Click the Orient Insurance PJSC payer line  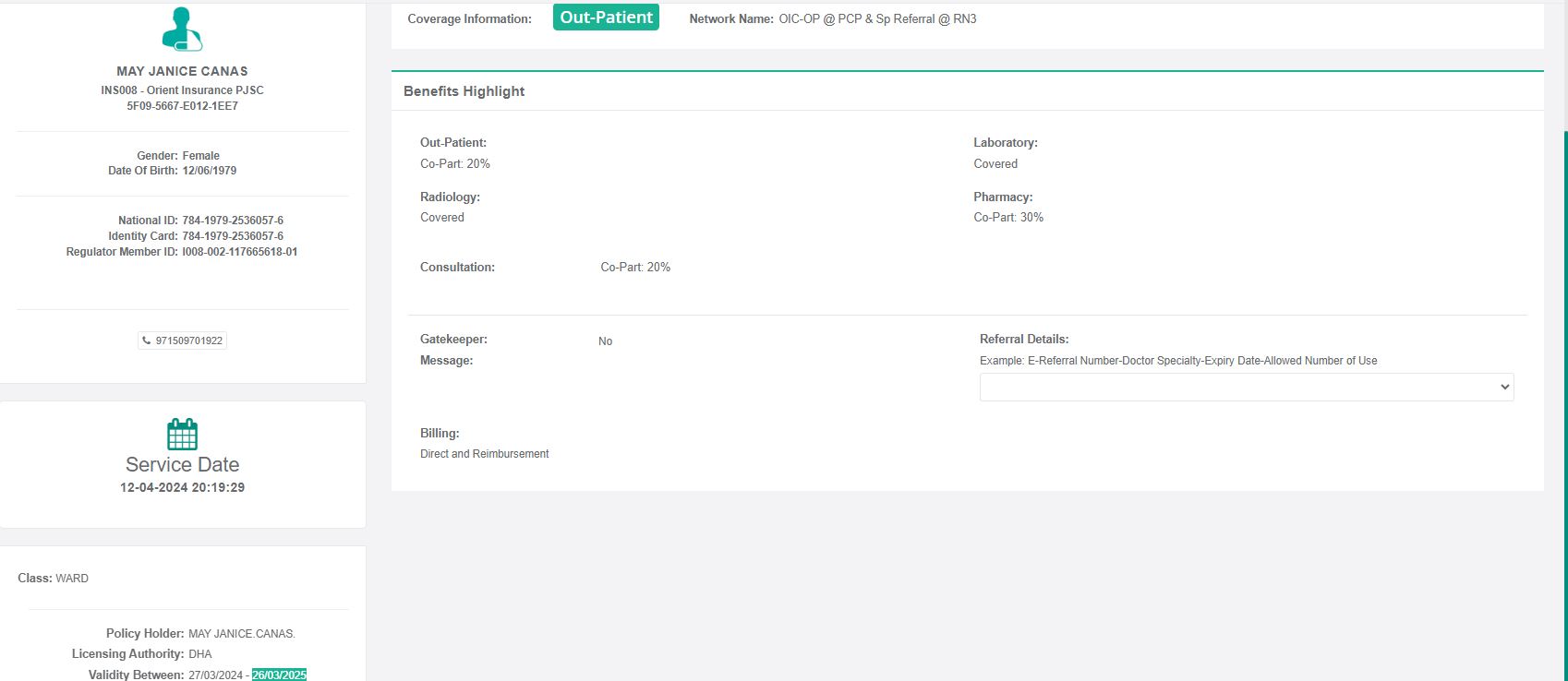pyautogui.click(x=182, y=90)
